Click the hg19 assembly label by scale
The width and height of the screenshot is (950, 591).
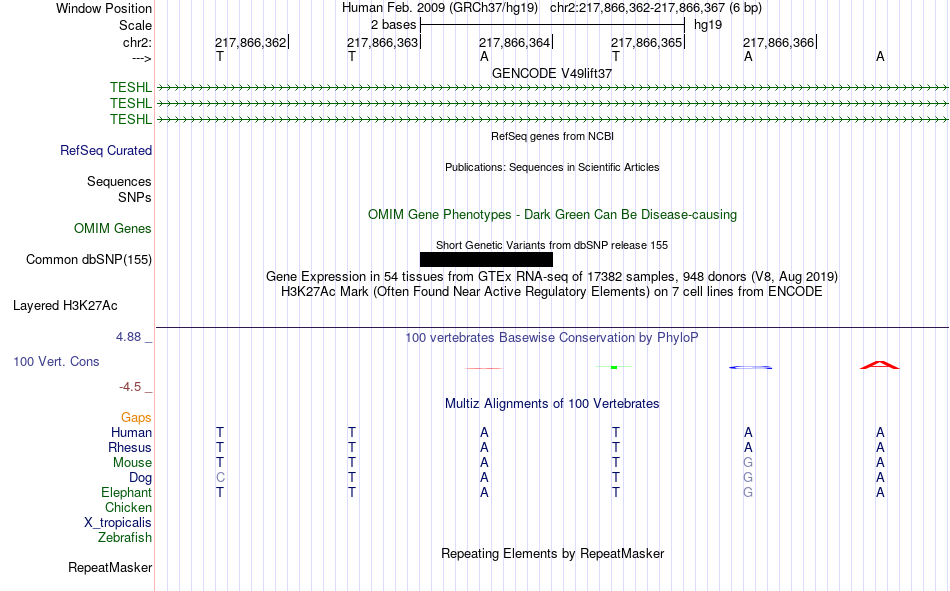click(x=708, y=25)
